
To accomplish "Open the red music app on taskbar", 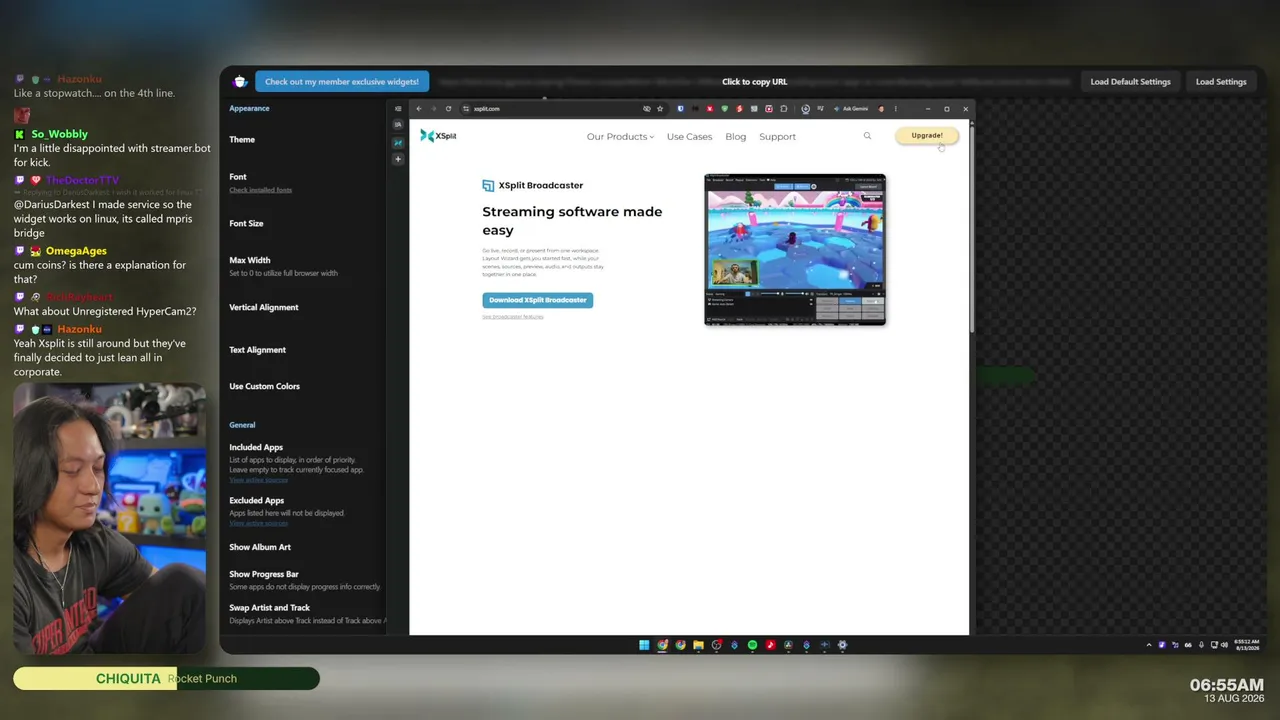I will pyautogui.click(x=770, y=645).
